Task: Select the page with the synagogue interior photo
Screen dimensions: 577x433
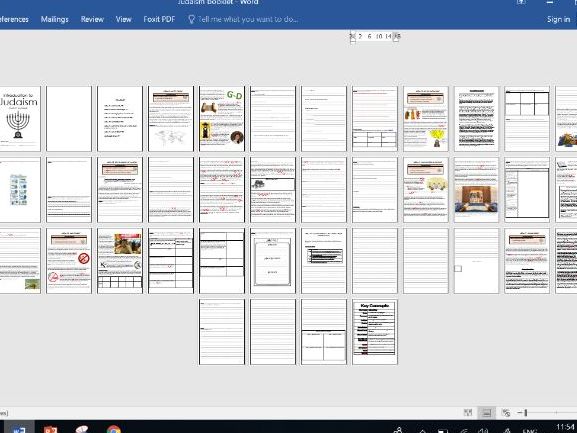Action: 476,190
